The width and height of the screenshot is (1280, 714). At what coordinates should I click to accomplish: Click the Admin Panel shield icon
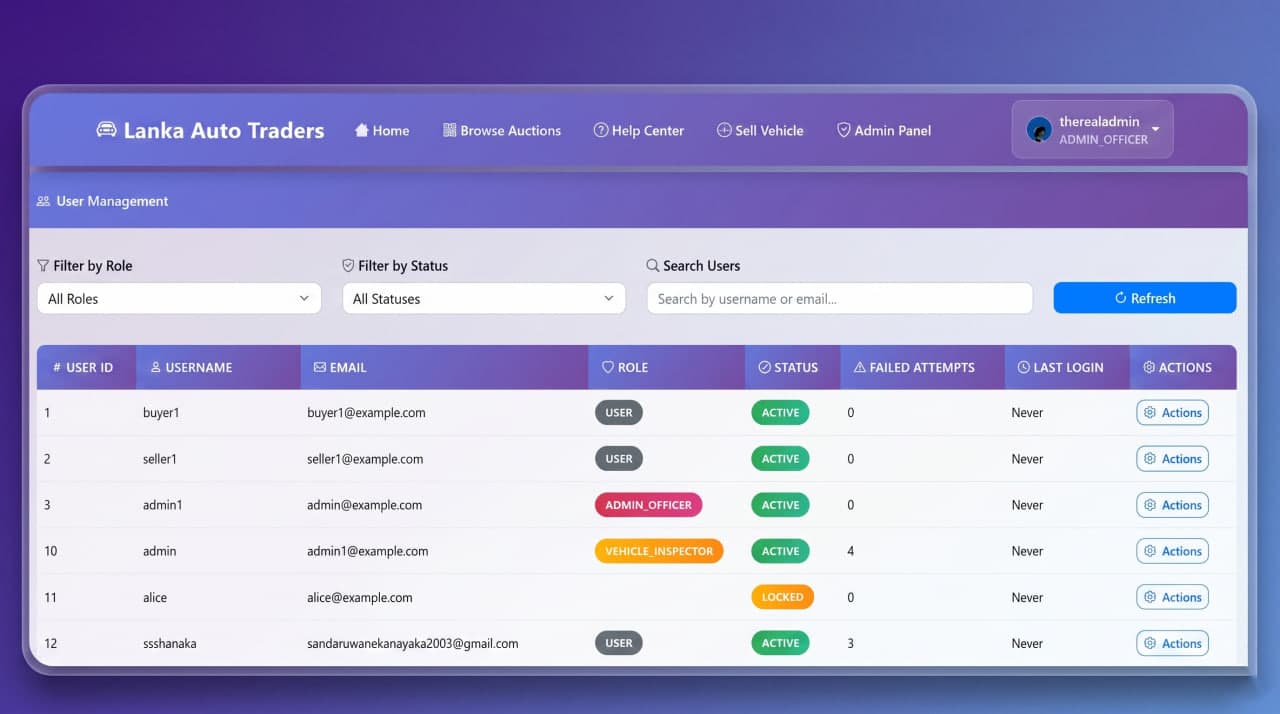(x=844, y=130)
